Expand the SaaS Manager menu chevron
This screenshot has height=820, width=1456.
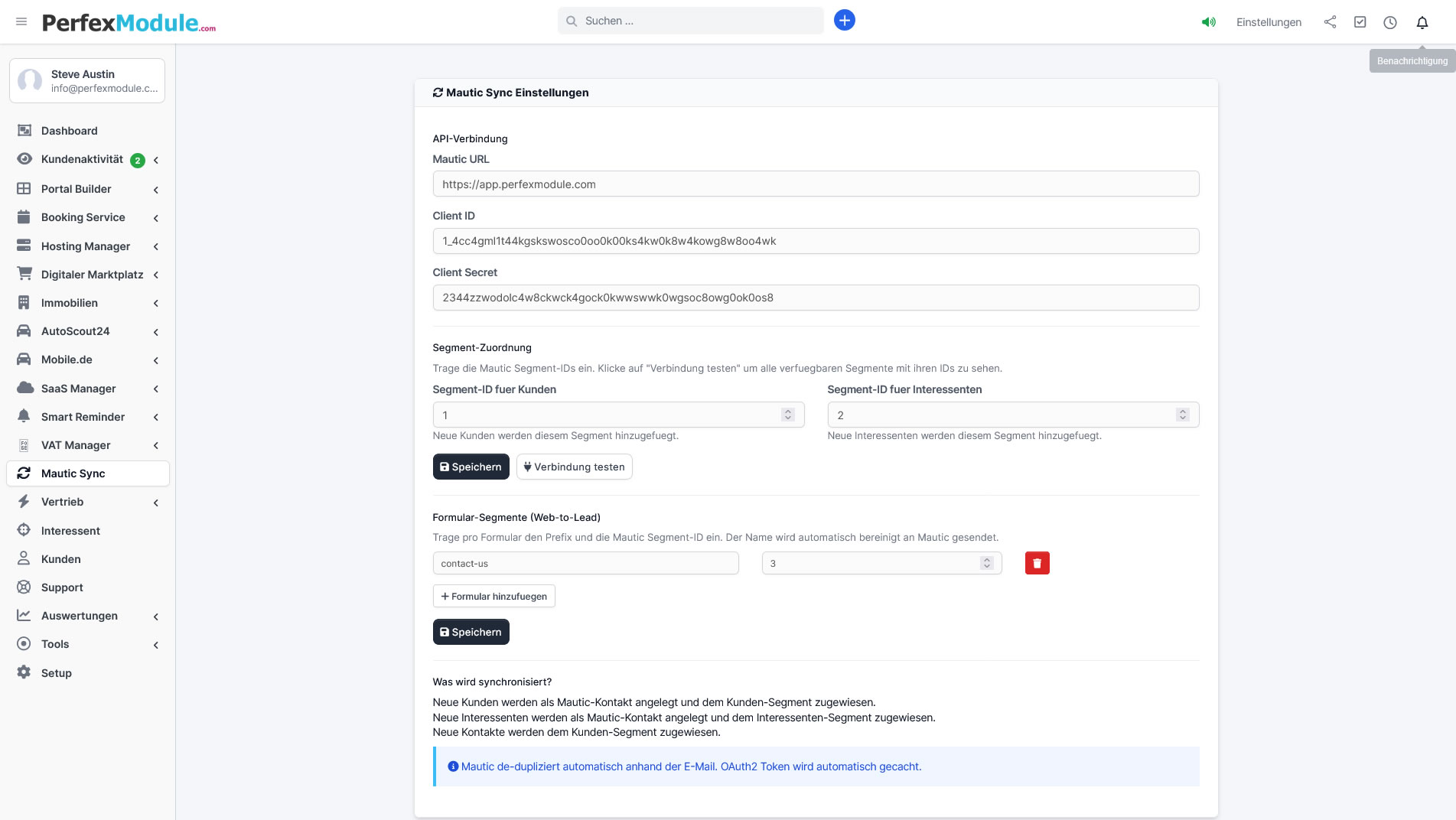coord(155,389)
